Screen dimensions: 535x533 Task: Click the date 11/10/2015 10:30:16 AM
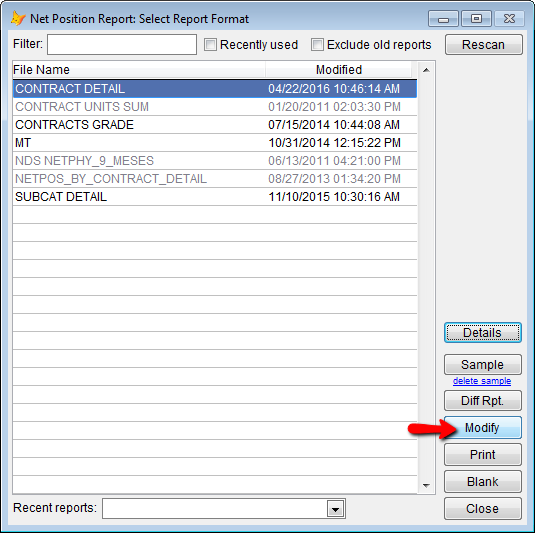[334, 197]
